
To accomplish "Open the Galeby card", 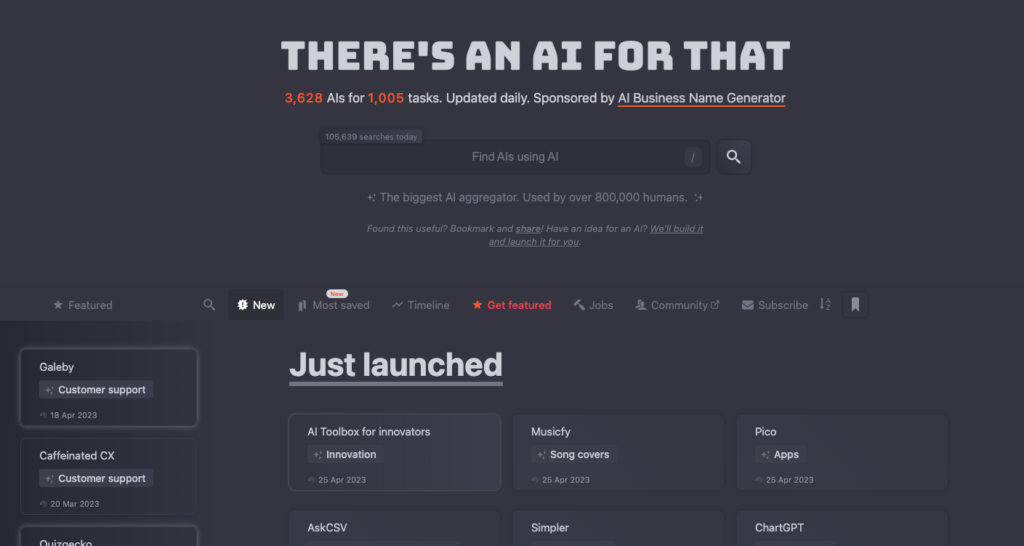I will (x=108, y=387).
